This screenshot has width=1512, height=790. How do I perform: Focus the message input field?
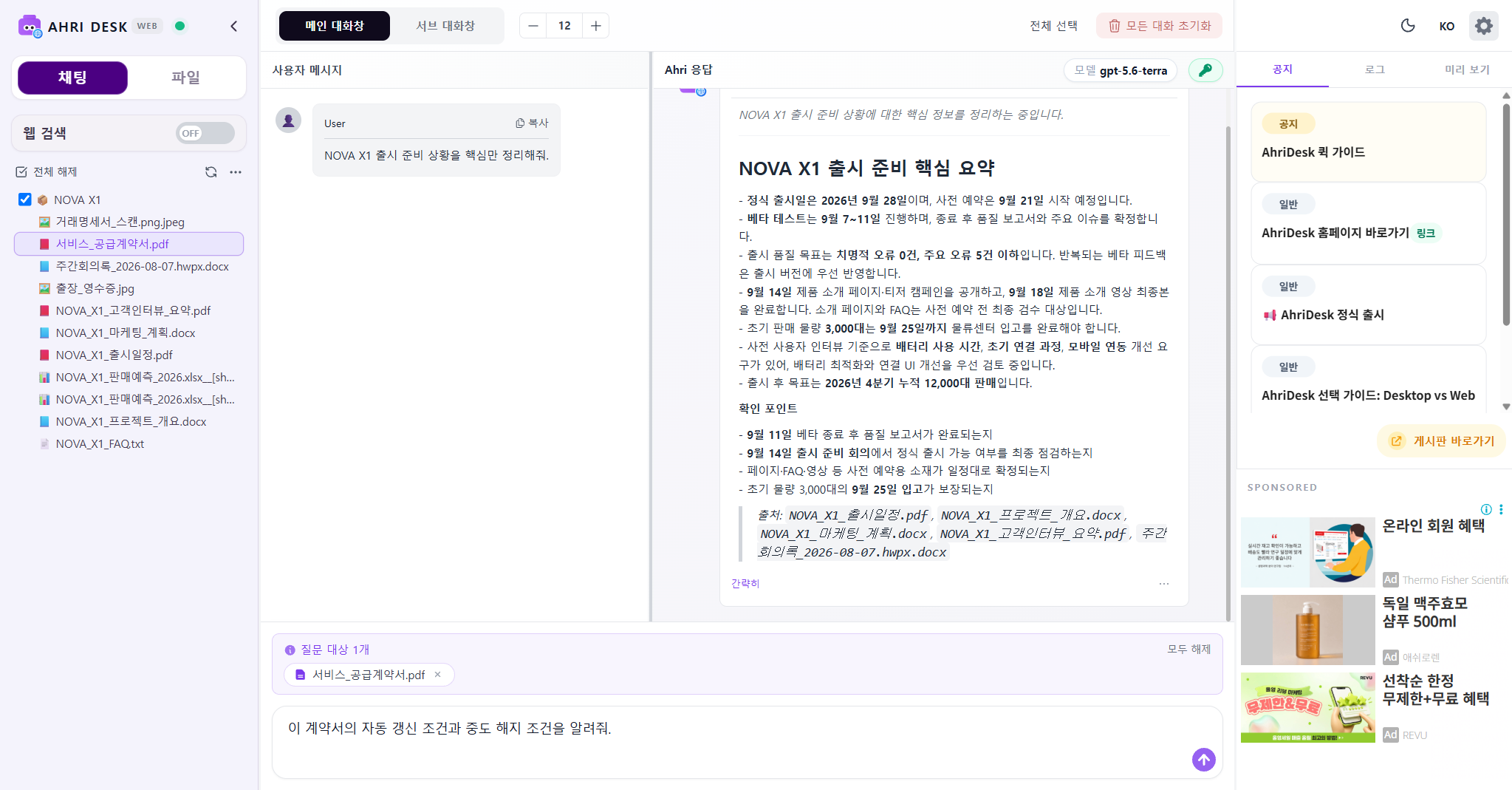coord(747,742)
